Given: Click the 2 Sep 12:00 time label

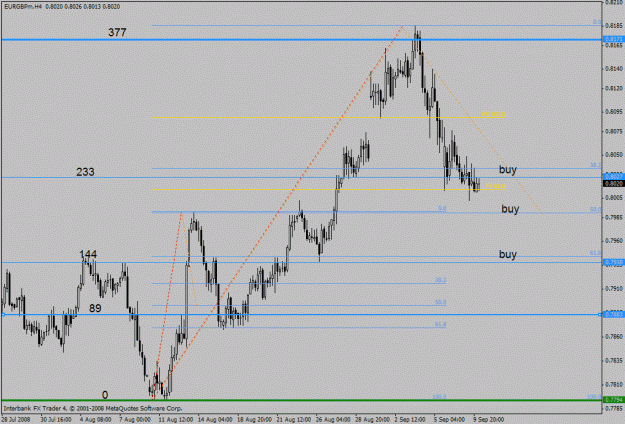Looking at the screenshot, I should (x=410, y=419).
